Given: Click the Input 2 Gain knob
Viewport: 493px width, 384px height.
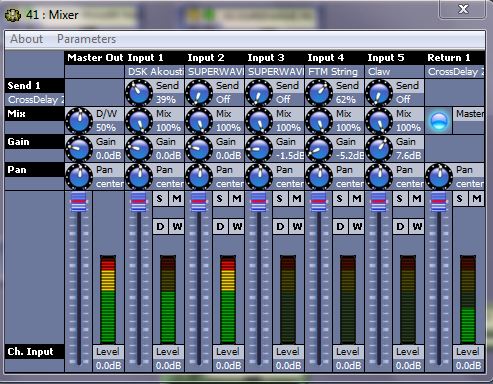Looking at the screenshot, I should (199, 149).
